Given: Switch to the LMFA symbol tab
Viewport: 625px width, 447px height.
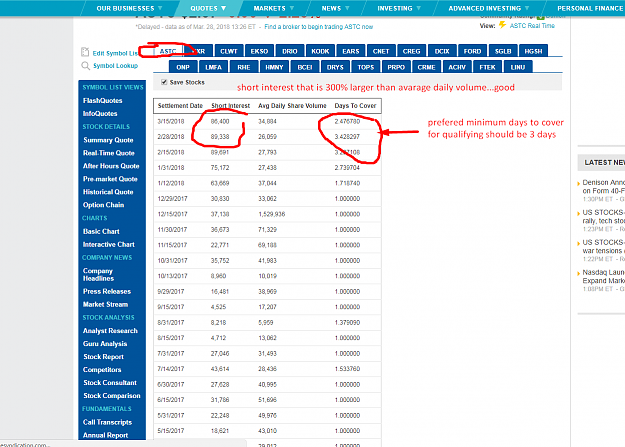Looking at the screenshot, I should (x=213, y=67).
